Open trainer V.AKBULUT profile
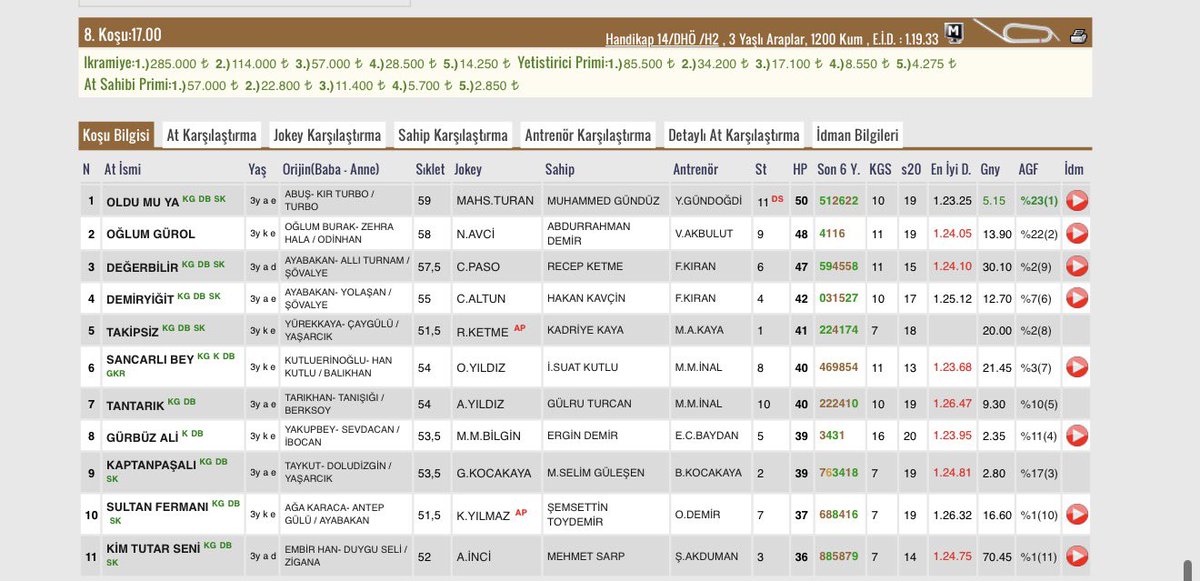Viewport: 1200px width, 581px height. click(x=705, y=234)
